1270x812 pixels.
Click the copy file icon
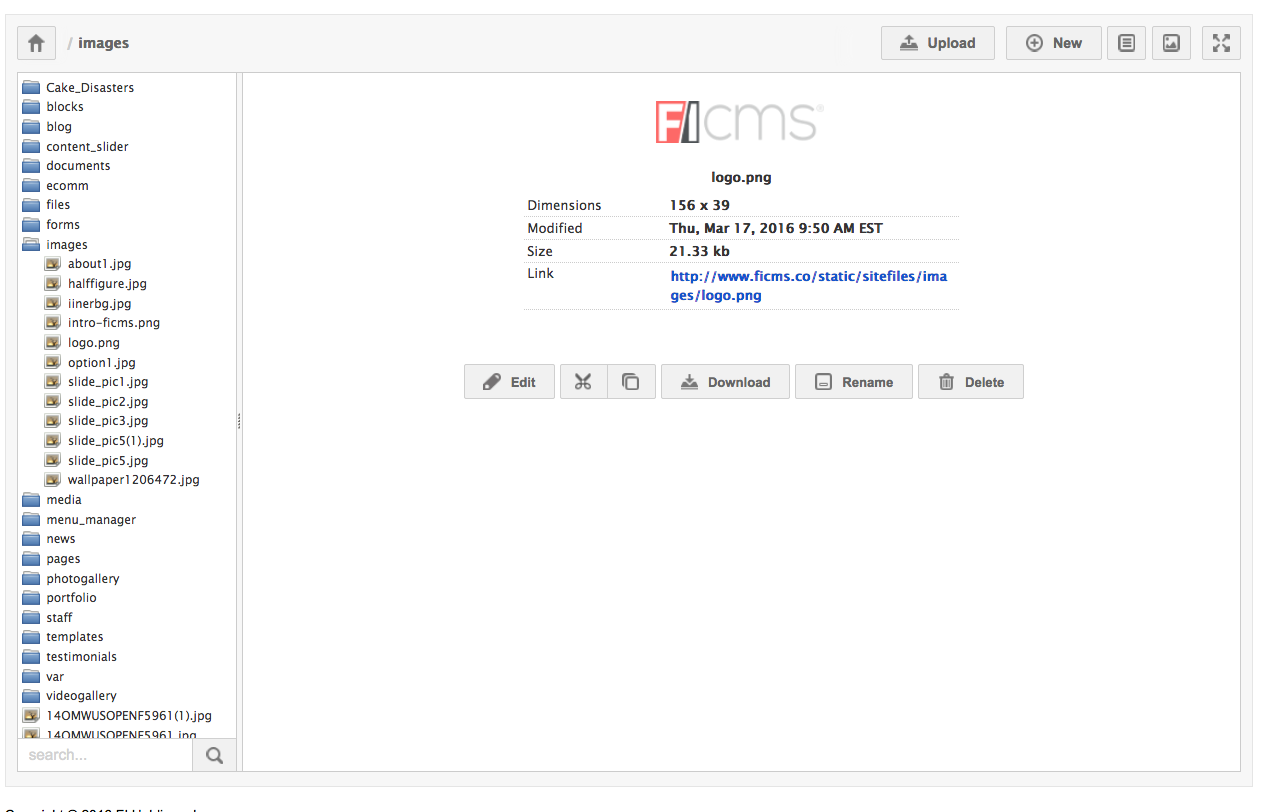point(631,382)
